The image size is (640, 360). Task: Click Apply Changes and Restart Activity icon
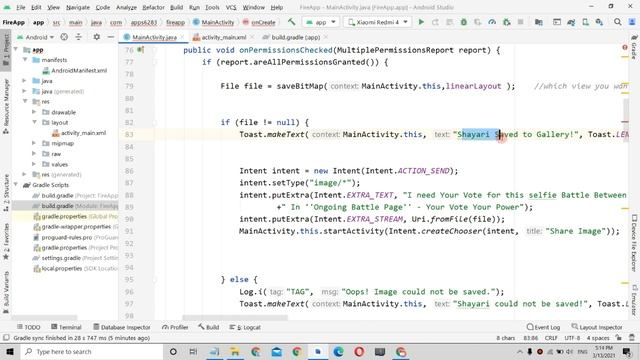click(436, 22)
